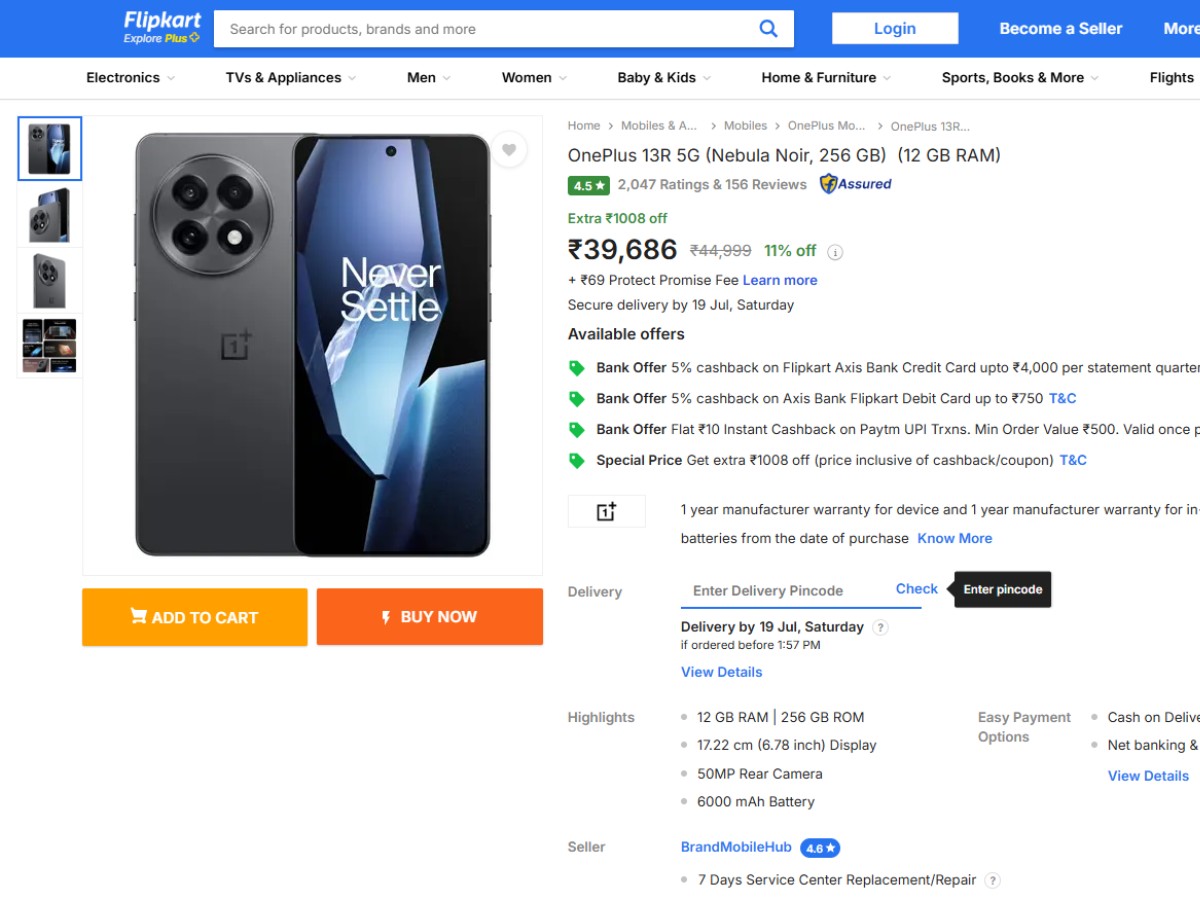Add product to wishlist with heart icon
Screen dimensions: 1200x900
coord(509,150)
